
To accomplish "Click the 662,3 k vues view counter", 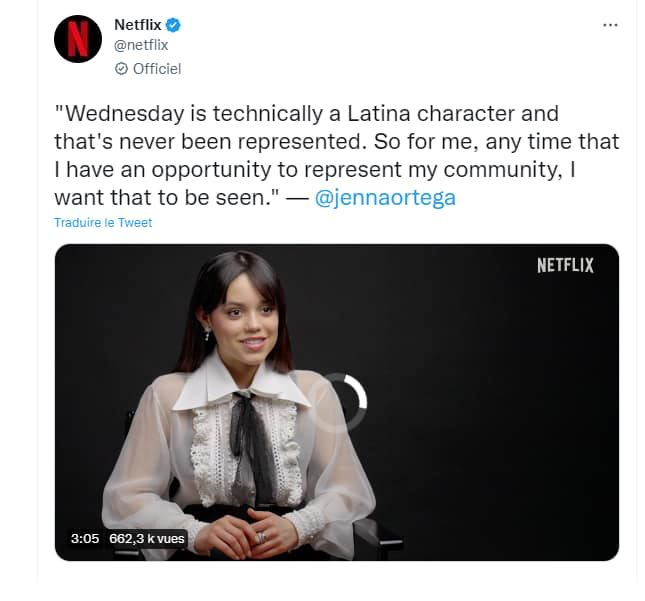I will point(147,538).
